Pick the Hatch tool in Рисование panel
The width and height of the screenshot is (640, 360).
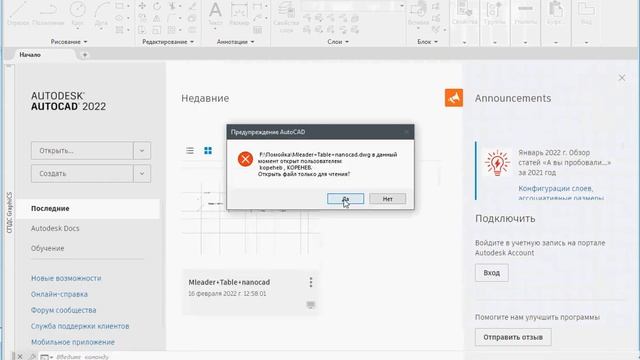tap(119, 30)
